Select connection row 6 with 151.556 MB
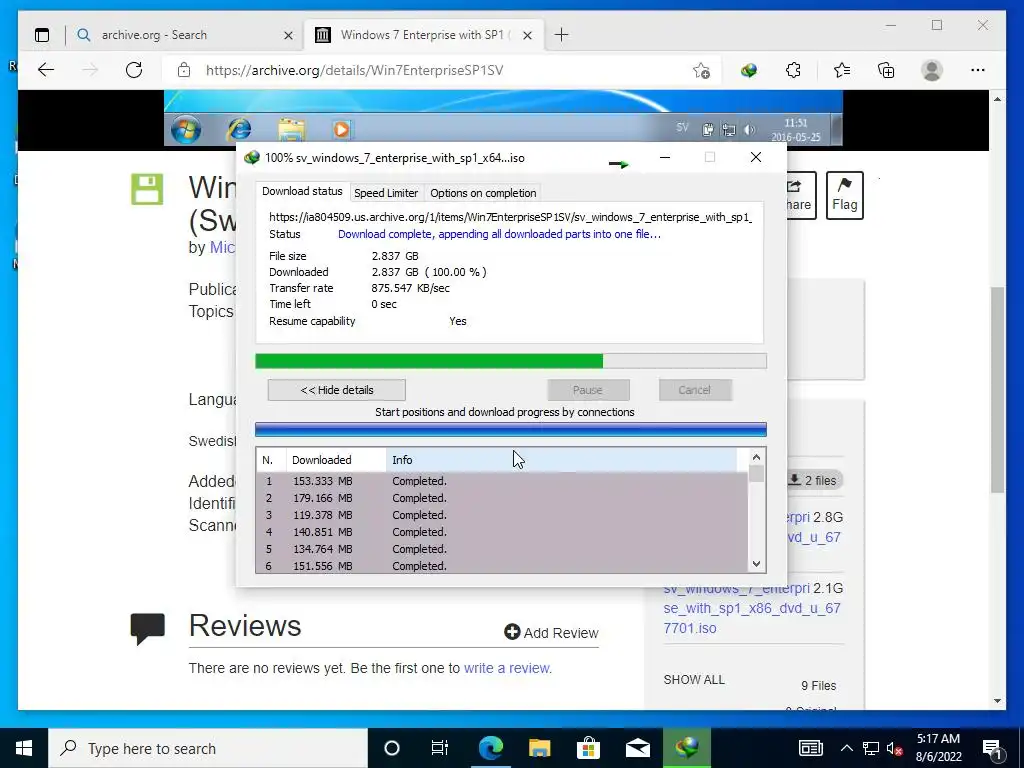Image resolution: width=1024 pixels, height=768 pixels. point(502,566)
